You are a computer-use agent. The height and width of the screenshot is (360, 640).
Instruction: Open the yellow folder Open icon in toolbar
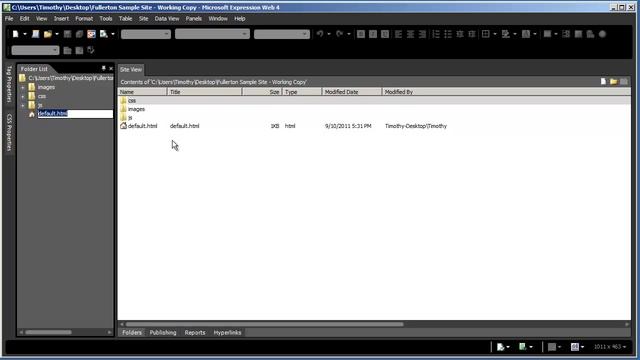click(48, 34)
